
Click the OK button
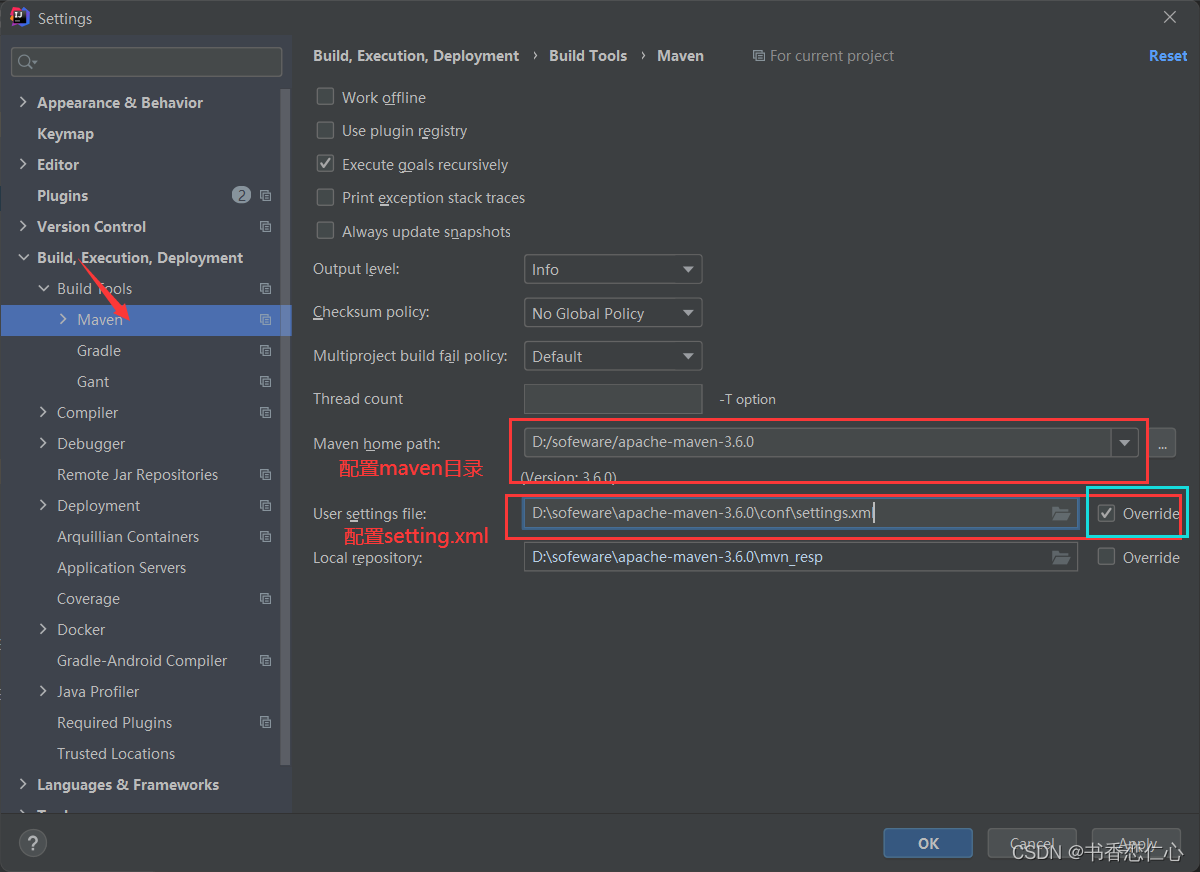[928, 843]
